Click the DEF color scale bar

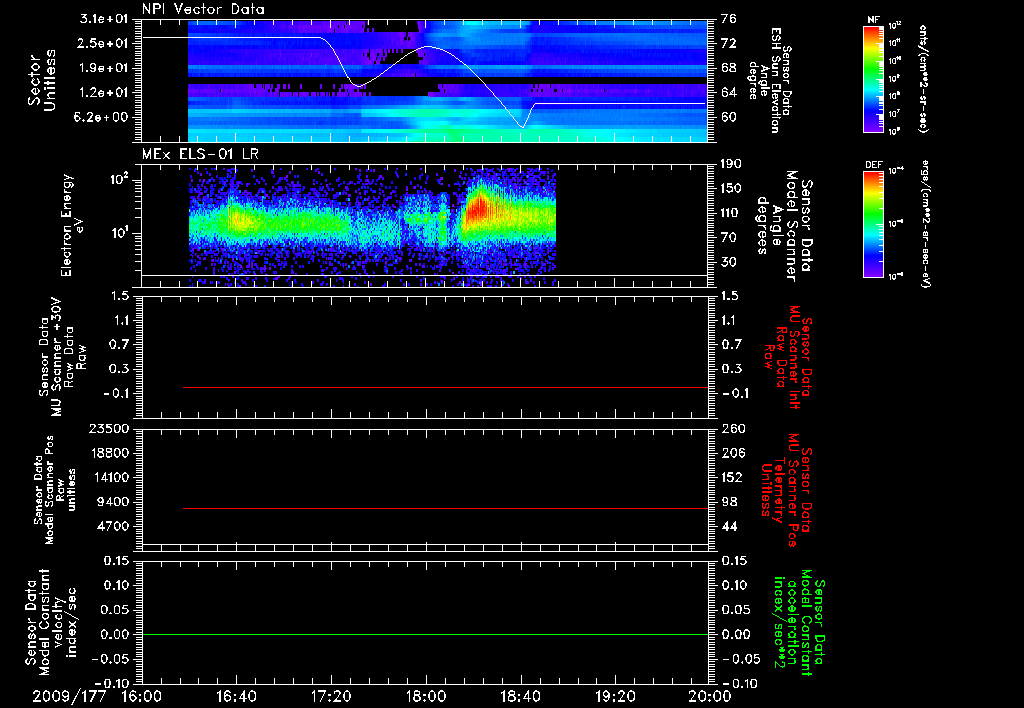[x=873, y=224]
